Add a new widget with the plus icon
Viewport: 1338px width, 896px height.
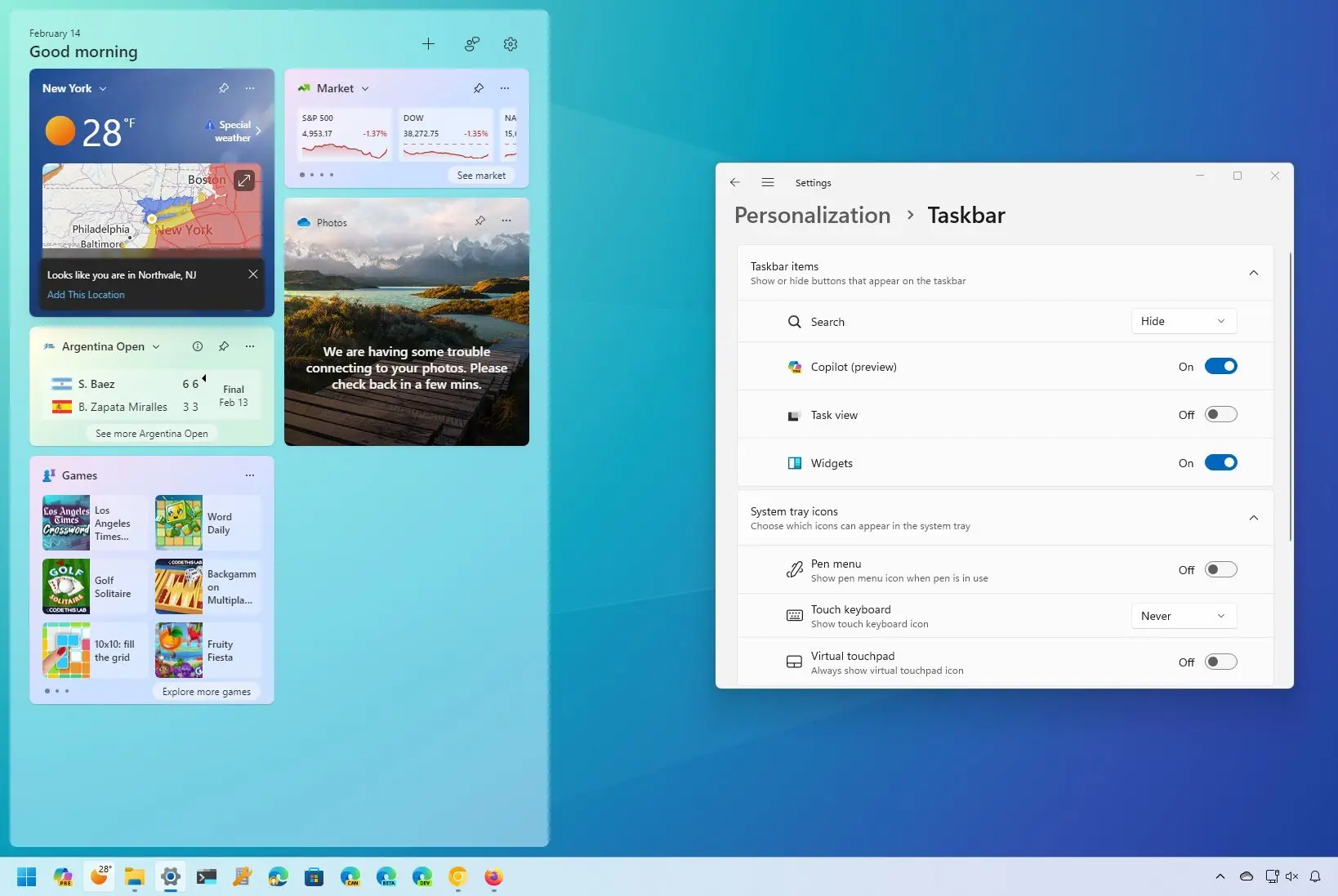(428, 44)
